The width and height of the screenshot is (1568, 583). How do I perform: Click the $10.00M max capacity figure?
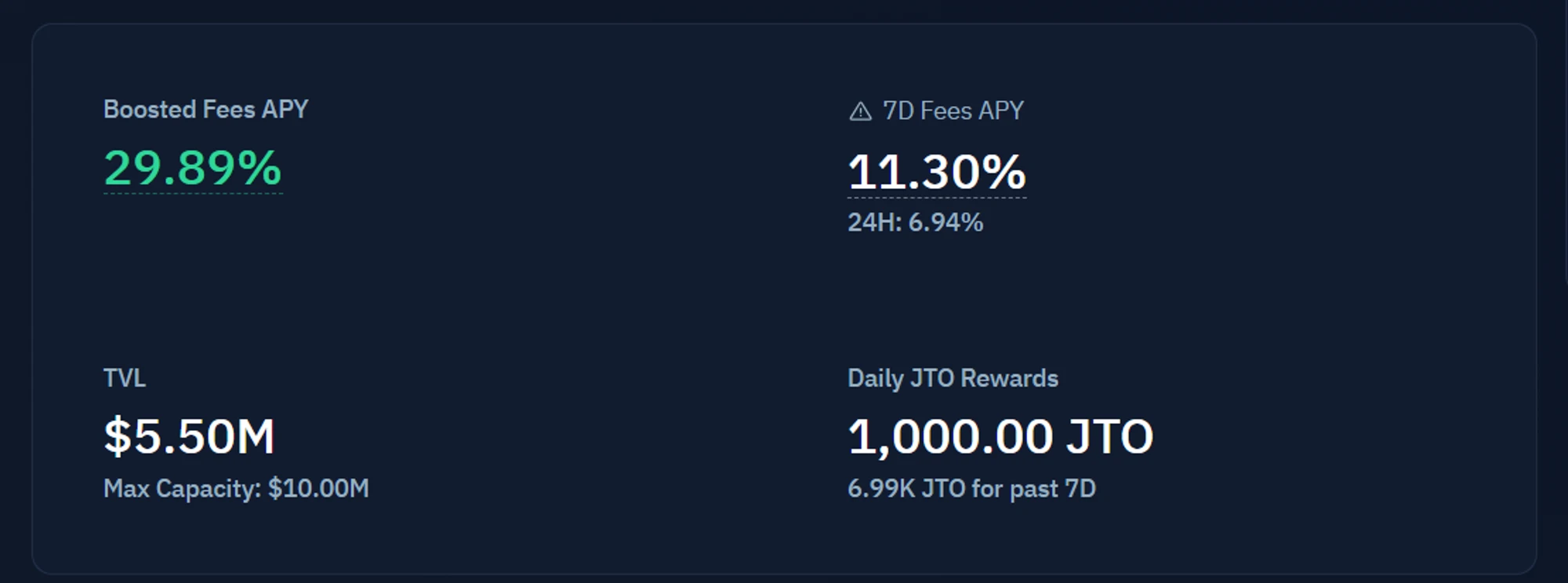318,489
